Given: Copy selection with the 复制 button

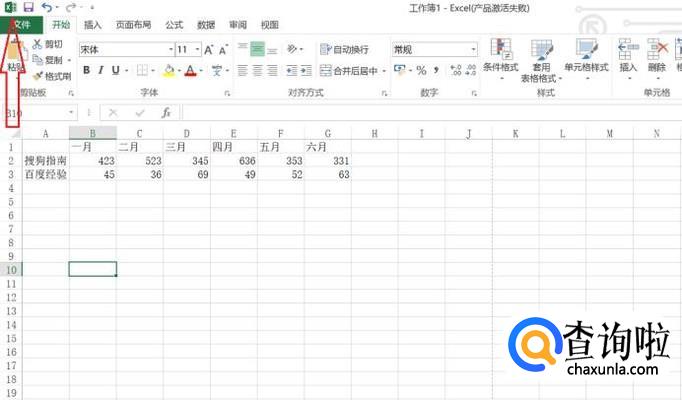Looking at the screenshot, I should click(x=48, y=60).
